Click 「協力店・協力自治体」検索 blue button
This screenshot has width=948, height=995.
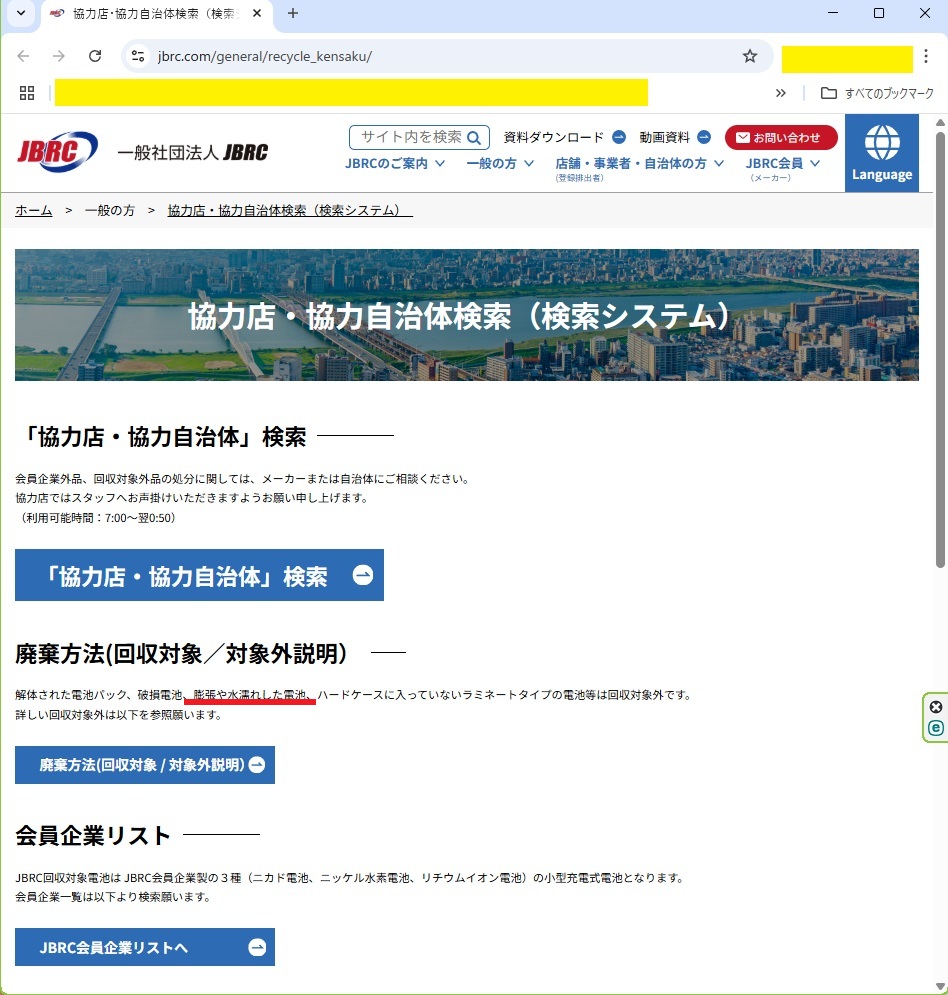pyautogui.click(x=199, y=576)
